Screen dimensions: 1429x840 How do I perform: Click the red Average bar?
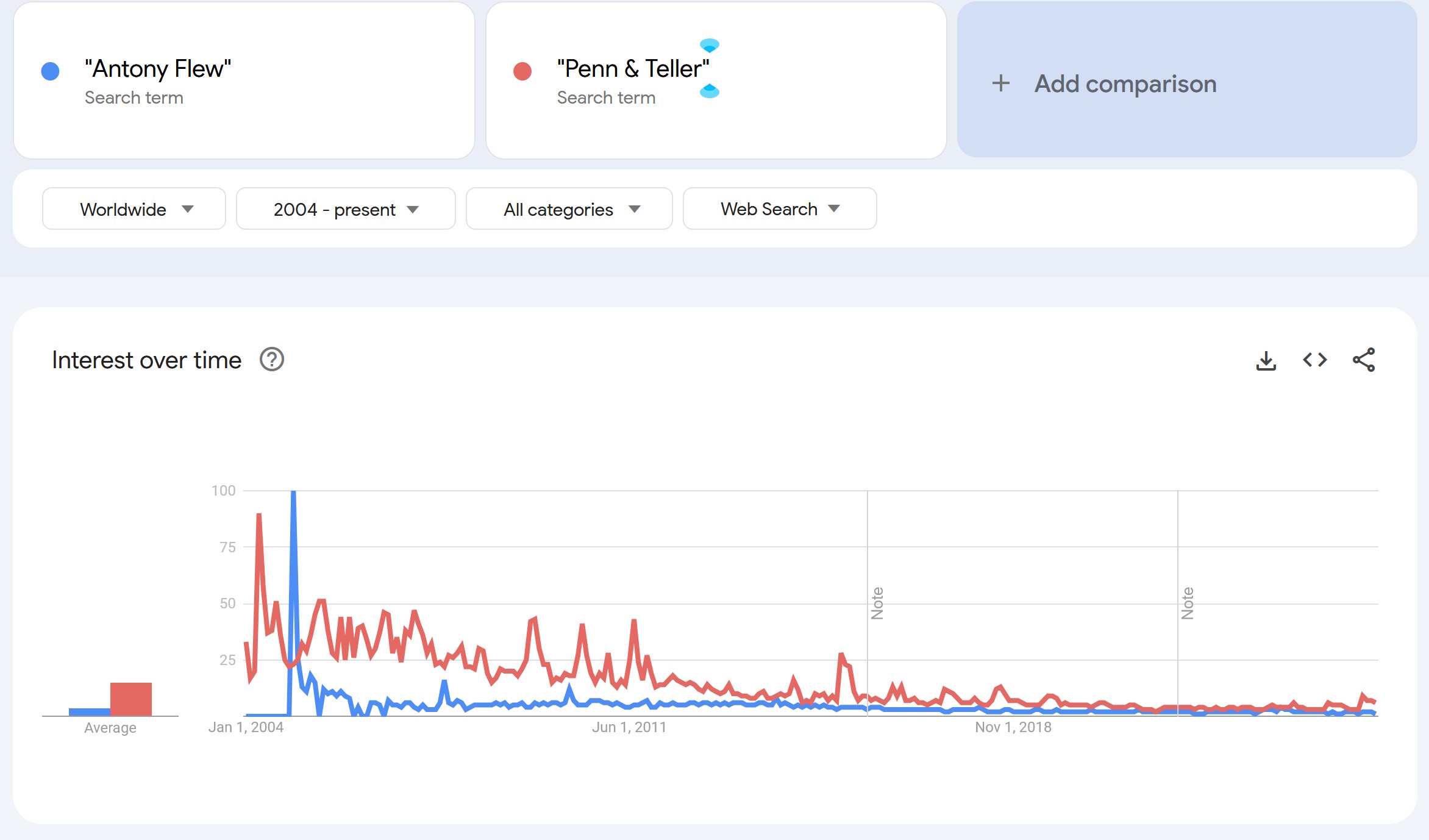click(x=131, y=699)
